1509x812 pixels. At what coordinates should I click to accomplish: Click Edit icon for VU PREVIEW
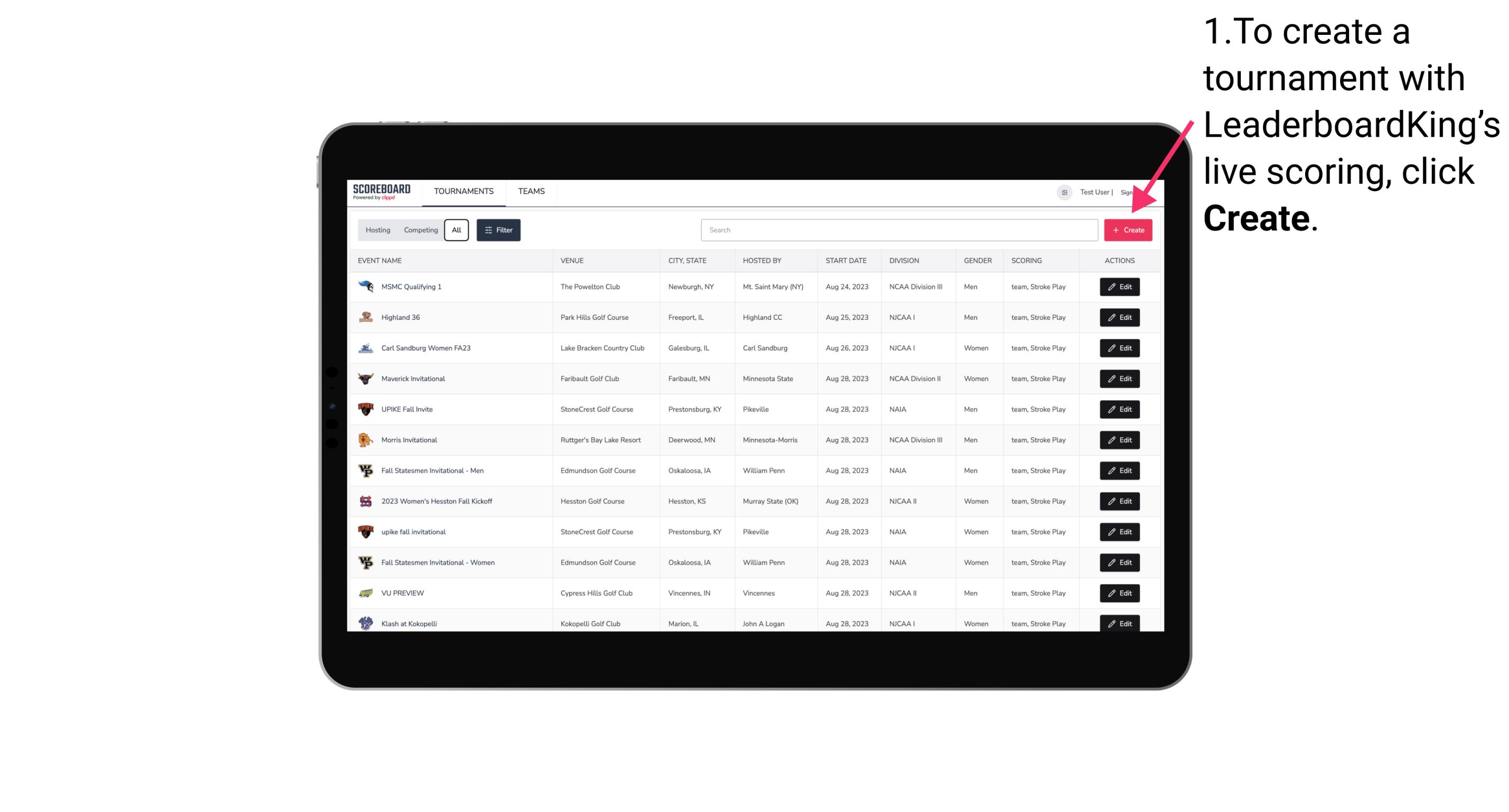(x=1119, y=593)
